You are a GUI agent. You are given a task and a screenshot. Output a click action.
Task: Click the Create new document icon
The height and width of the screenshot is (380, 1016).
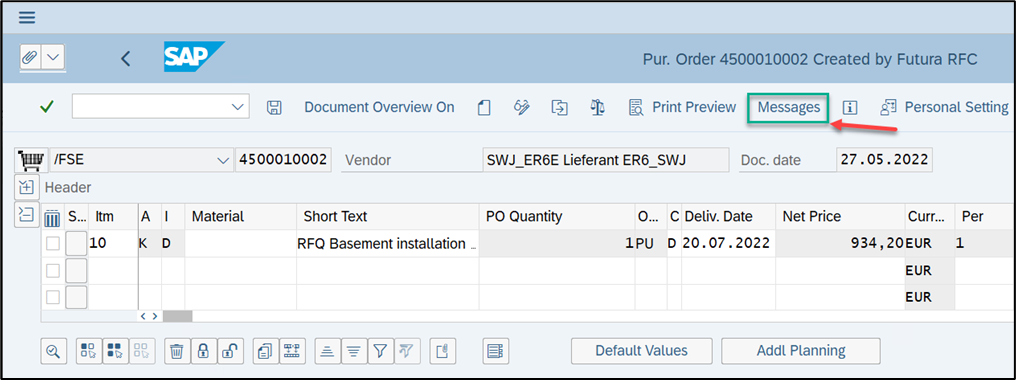(x=483, y=108)
